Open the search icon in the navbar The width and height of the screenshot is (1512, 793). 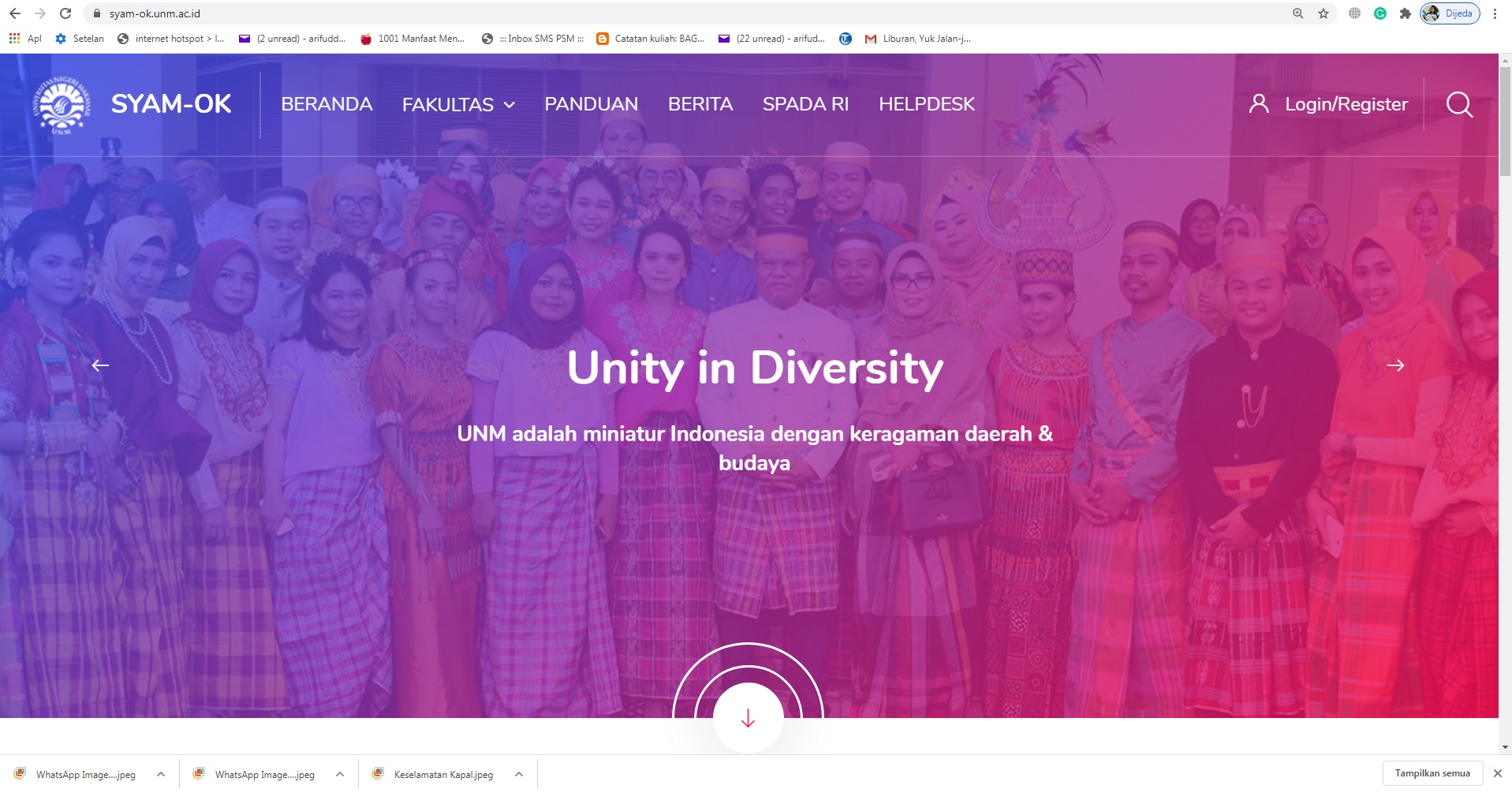click(1458, 105)
